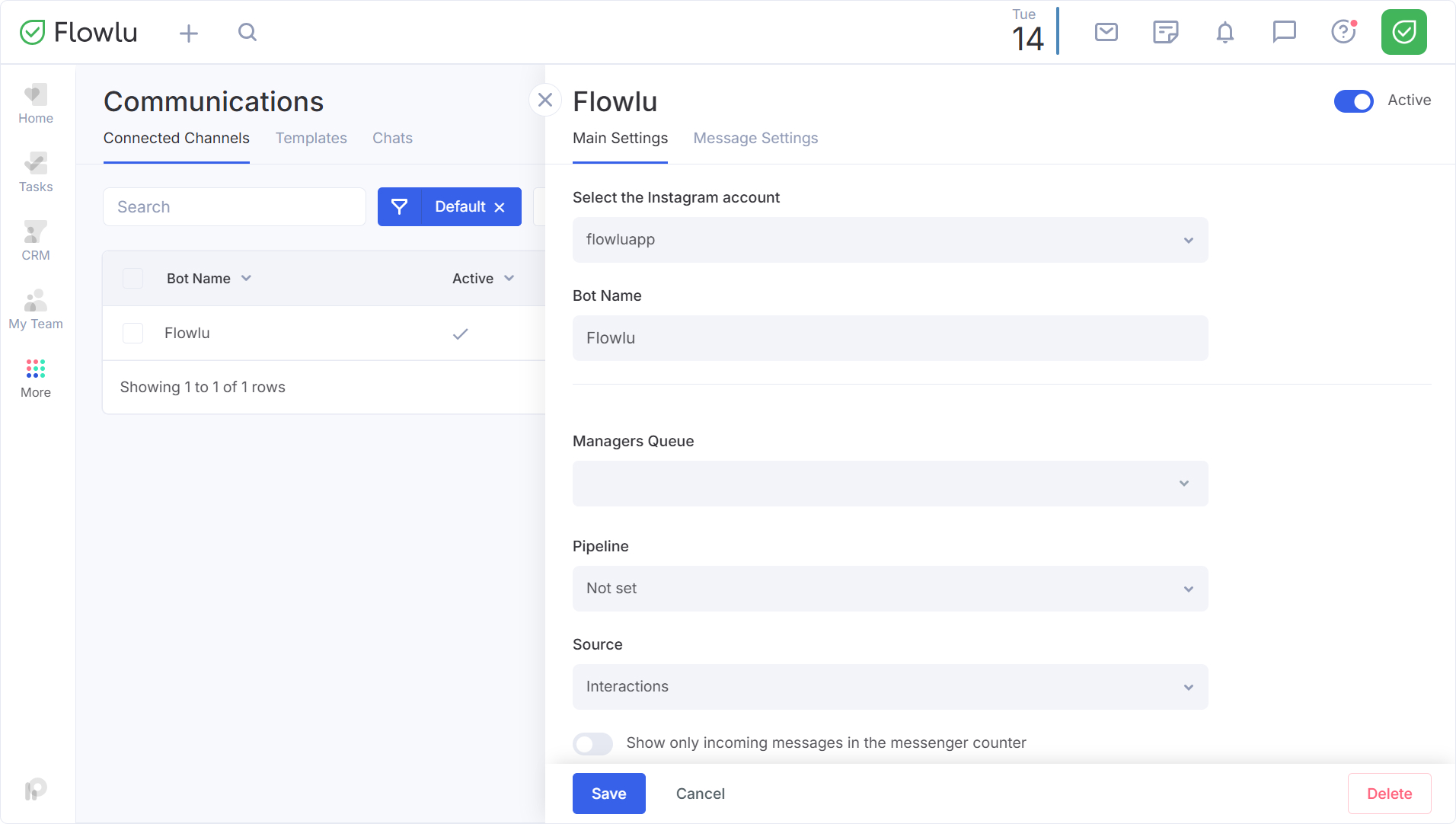Check the Flowlu row checkbox
This screenshot has width=1456, height=824.
pyautogui.click(x=133, y=334)
